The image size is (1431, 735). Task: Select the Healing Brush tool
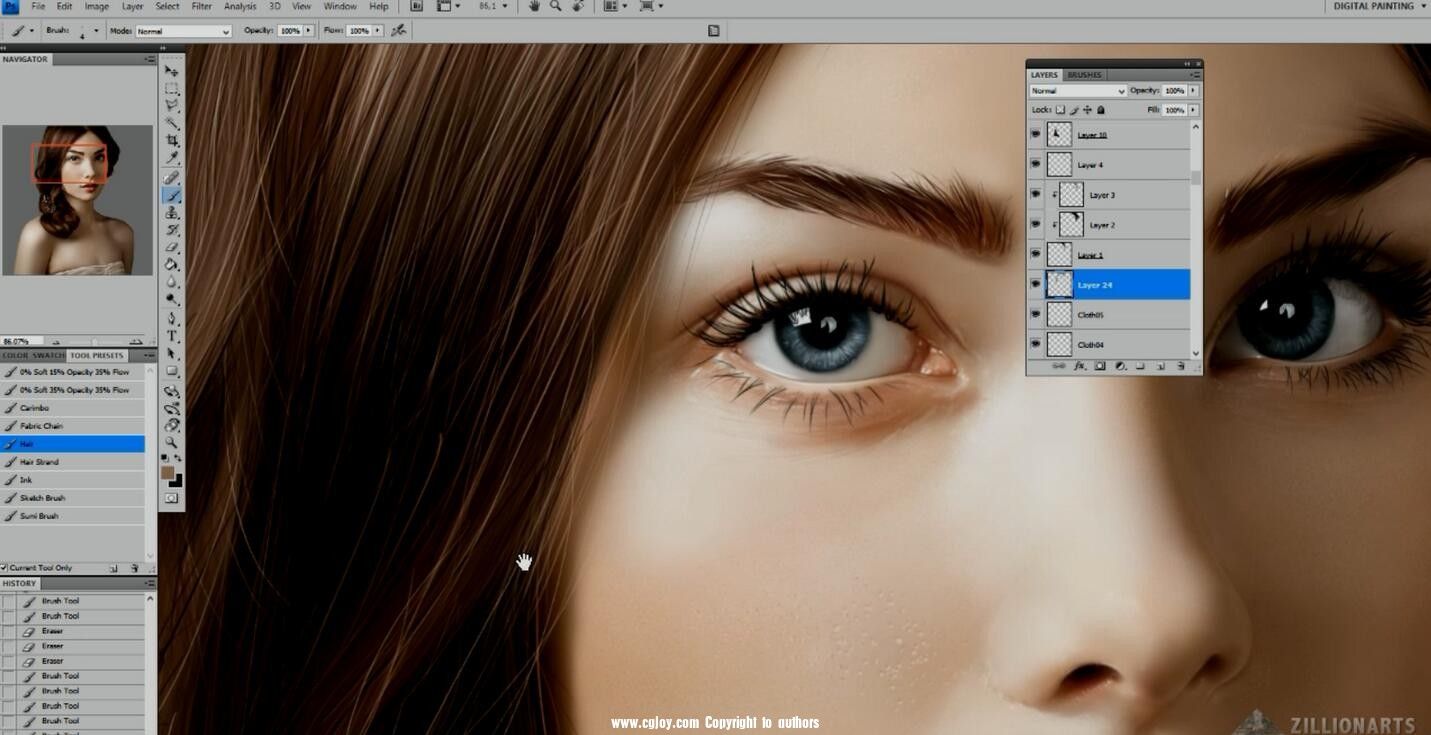pos(171,178)
